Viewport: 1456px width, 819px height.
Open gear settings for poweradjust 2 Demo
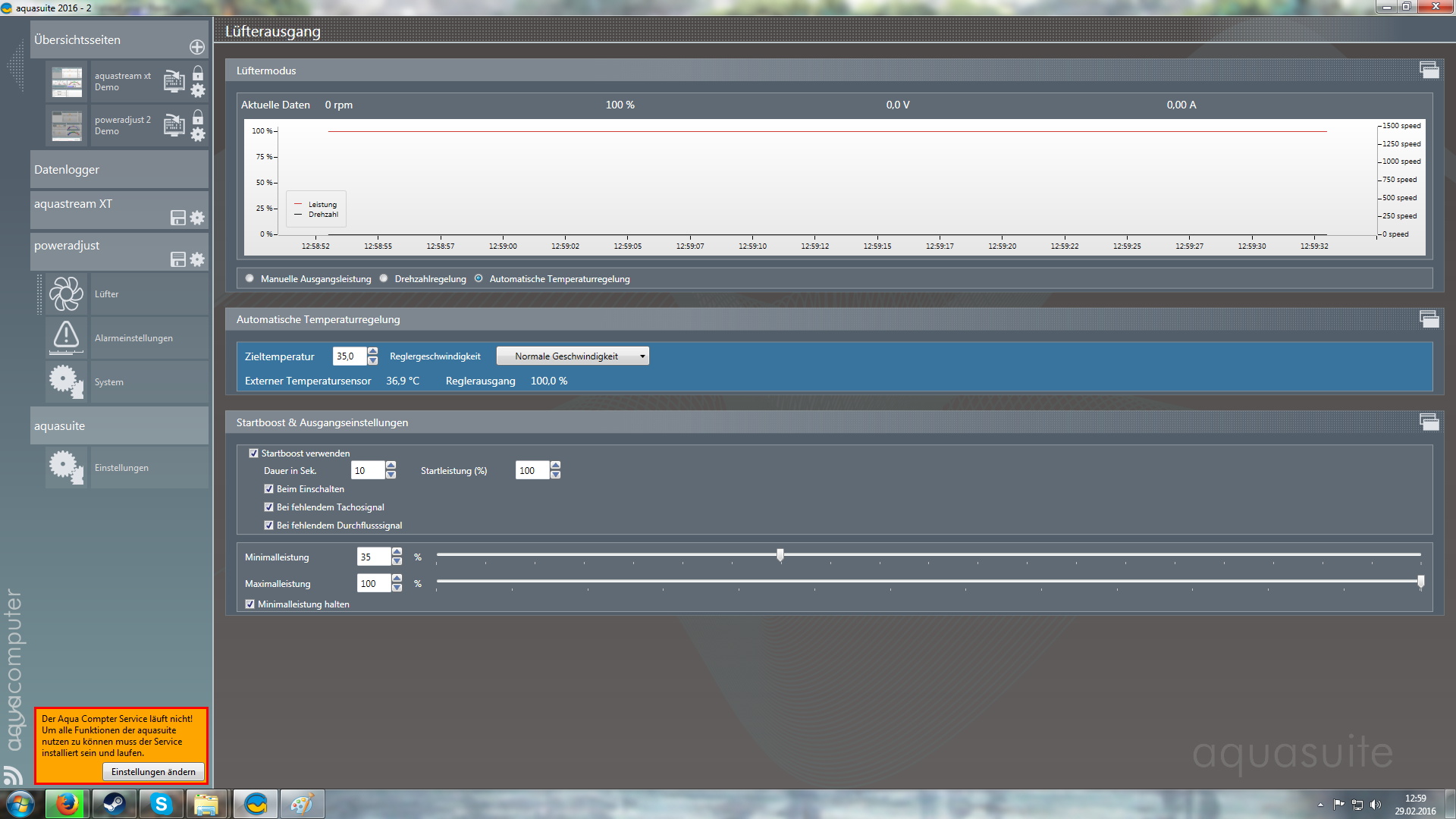[198, 135]
